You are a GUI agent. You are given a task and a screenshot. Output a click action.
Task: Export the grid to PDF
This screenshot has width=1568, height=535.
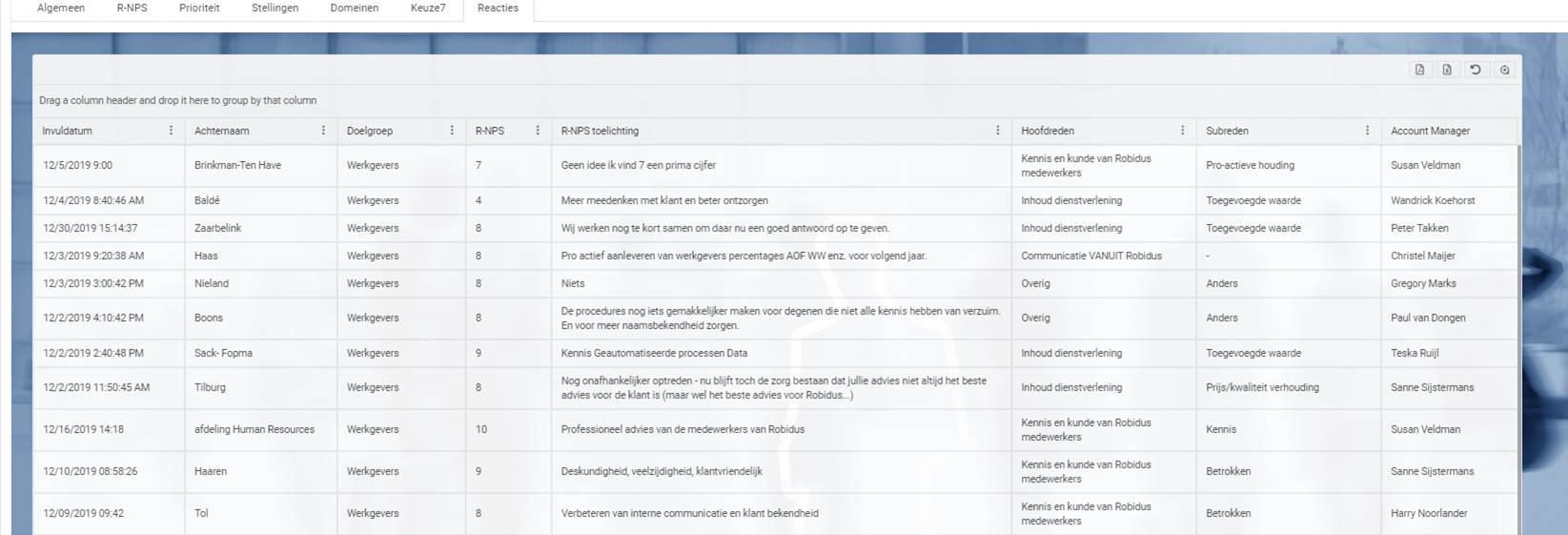tap(1419, 70)
